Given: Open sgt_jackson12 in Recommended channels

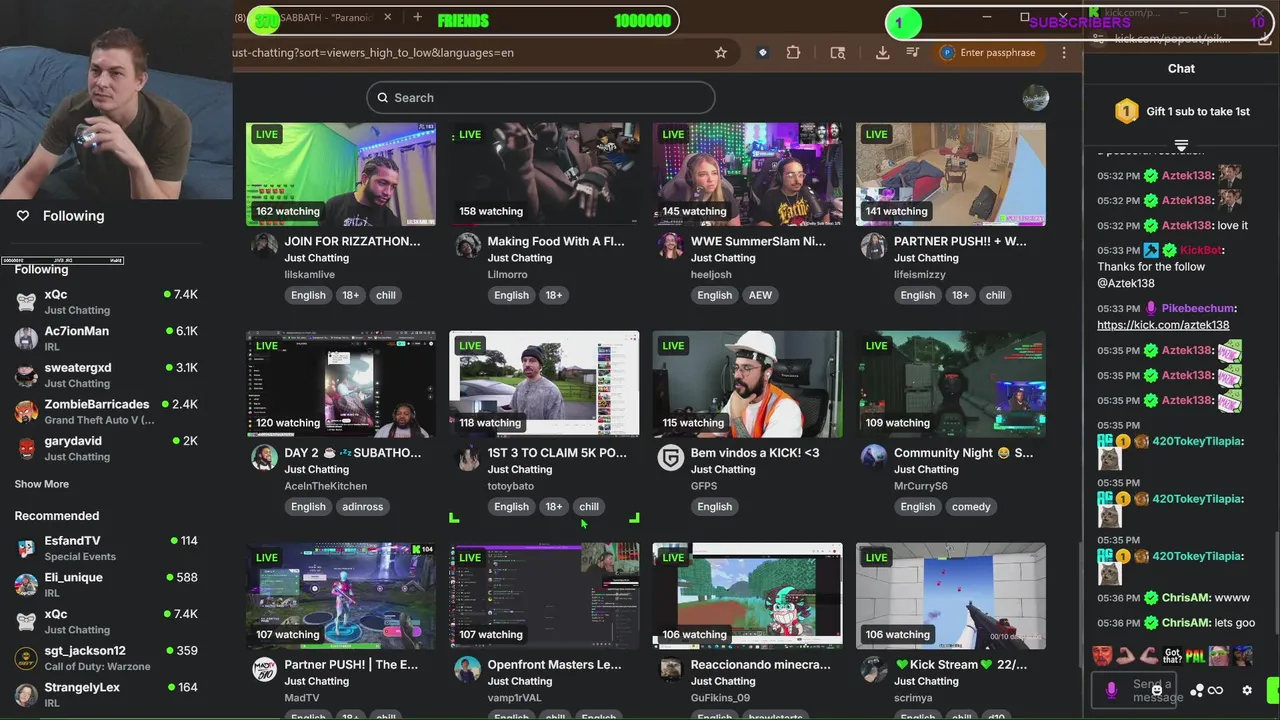Looking at the screenshot, I should (x=106, y=658).
